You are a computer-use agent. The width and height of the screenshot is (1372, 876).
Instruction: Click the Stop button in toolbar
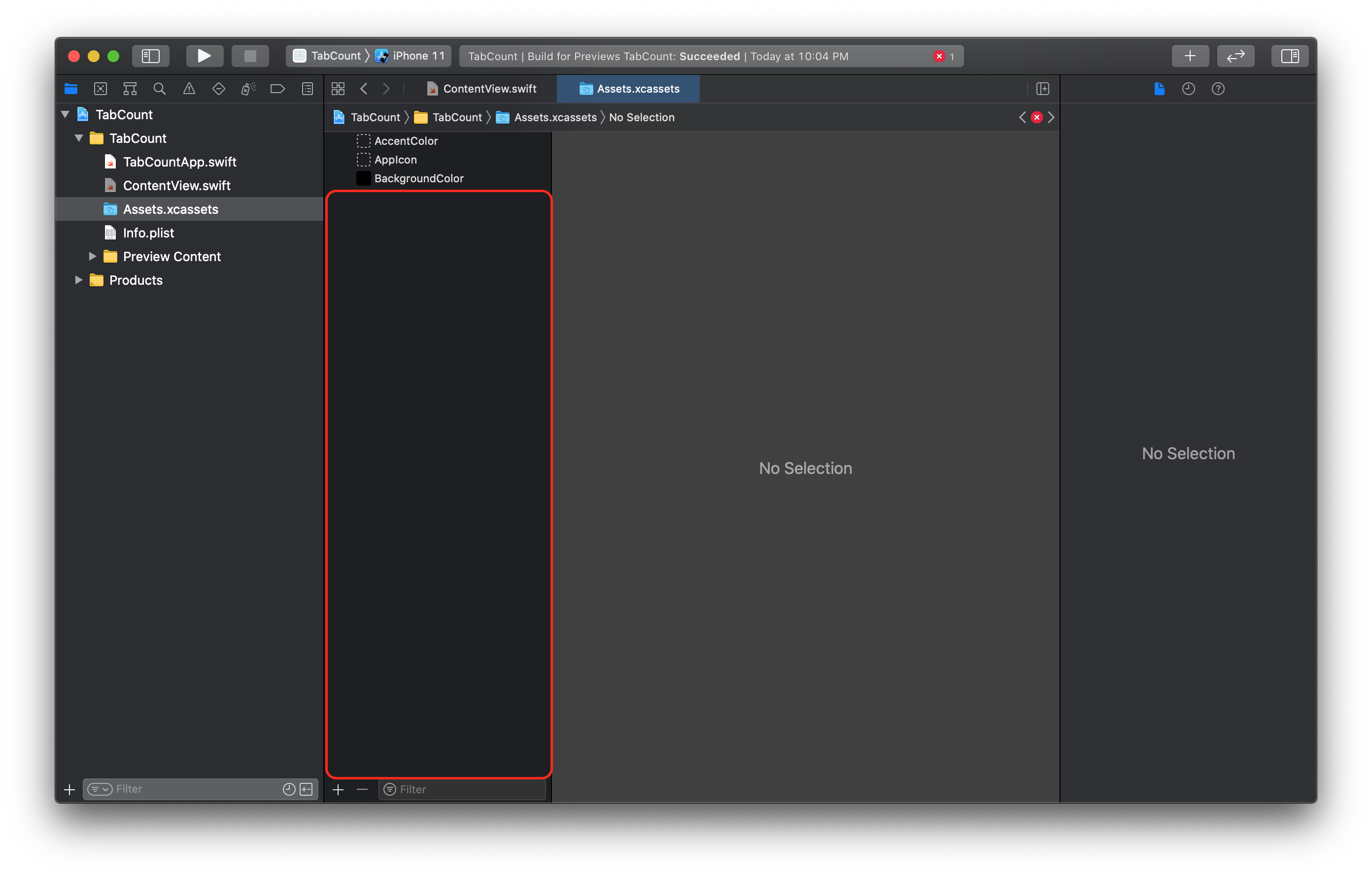pyautogui.click(x=250, y=56)
